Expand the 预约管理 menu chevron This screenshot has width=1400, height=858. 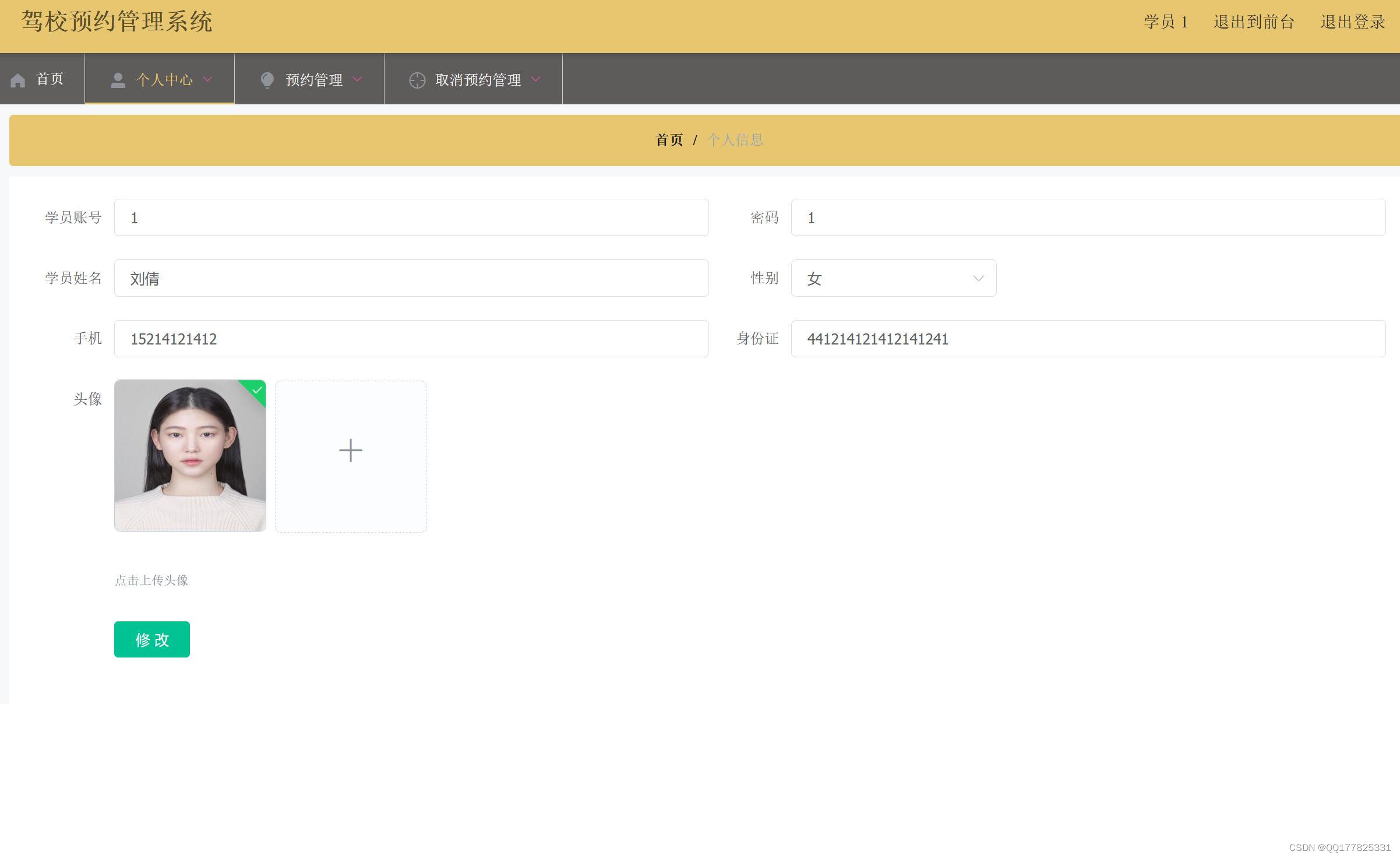pos(357,79)
